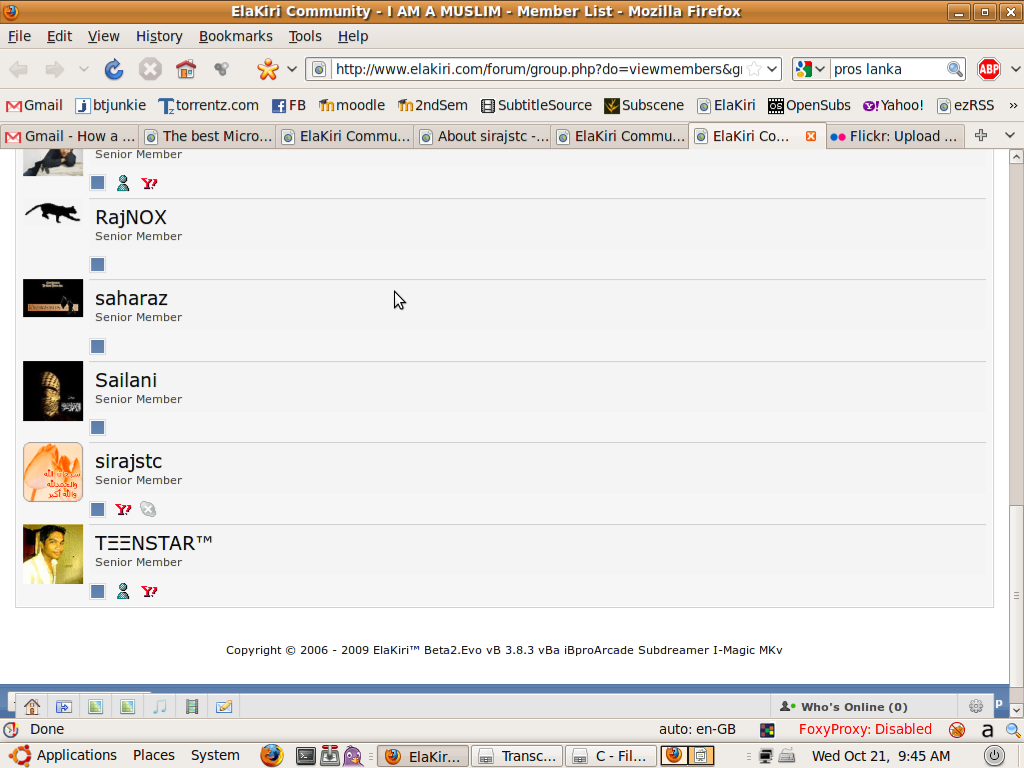Click the Sailani avatar thumbnail
The height and width of the screenshot is (768, 1024).
click(53, 391)
